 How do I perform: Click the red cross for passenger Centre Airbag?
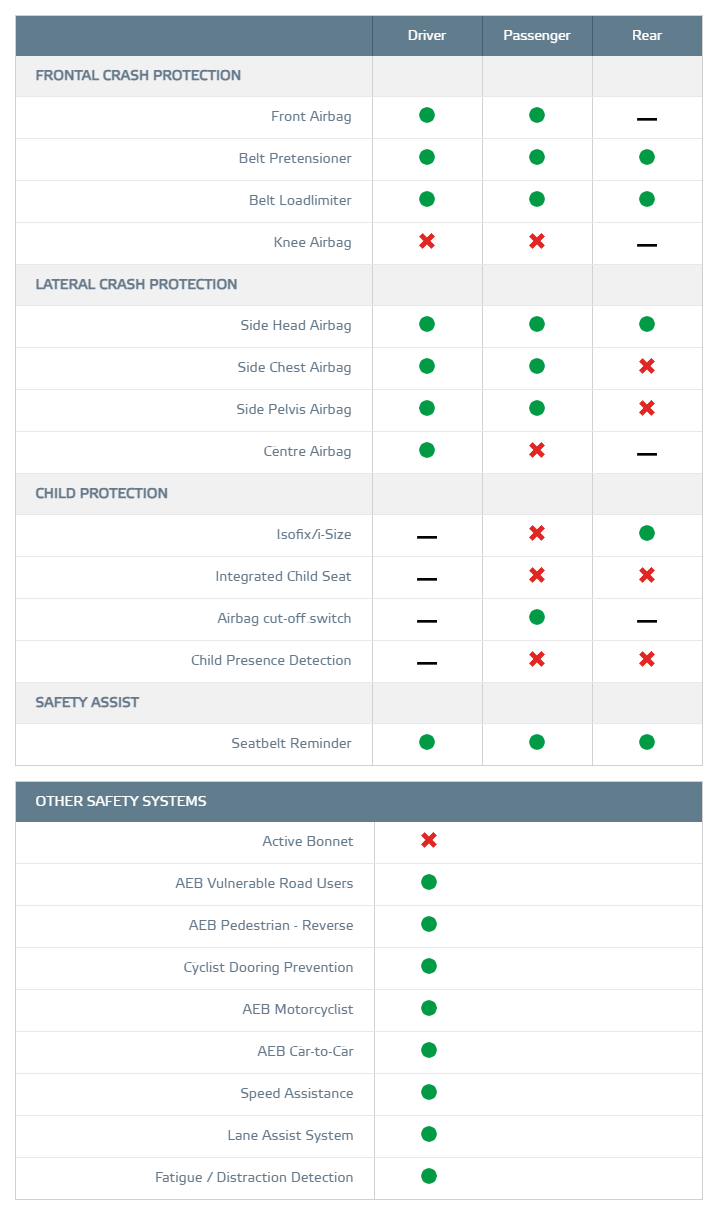tap(537, 450)
